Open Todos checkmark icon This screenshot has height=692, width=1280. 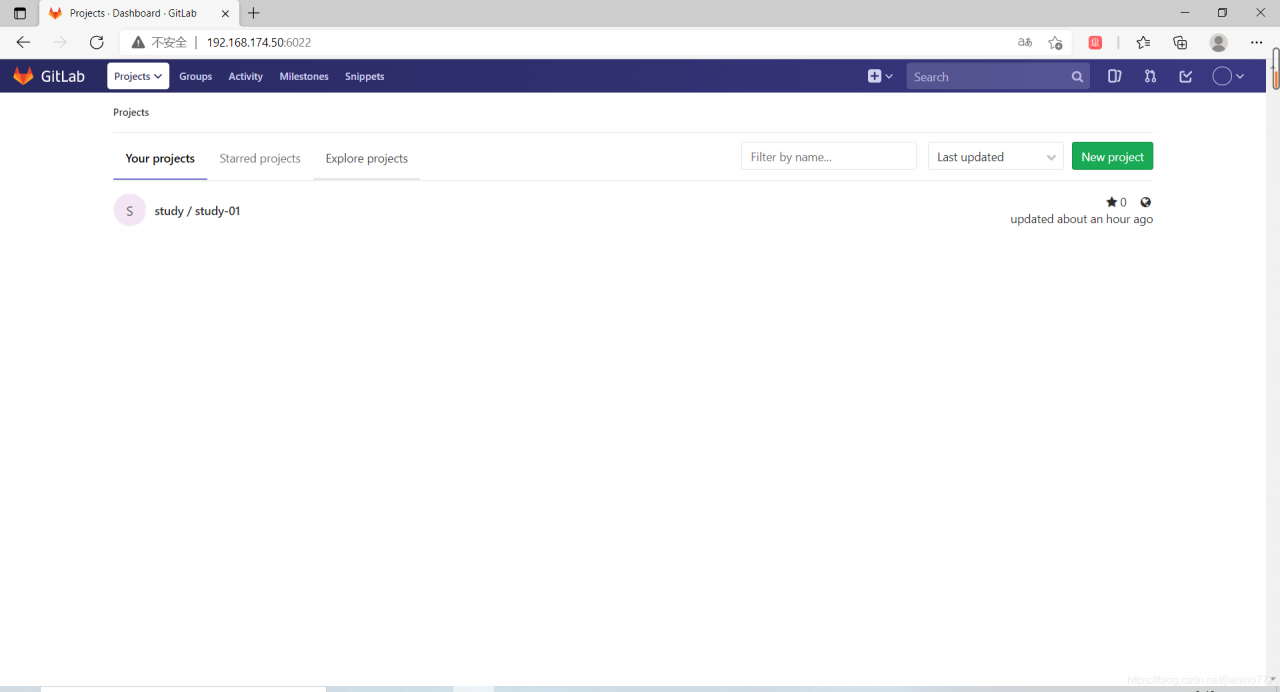[1186, 76]
